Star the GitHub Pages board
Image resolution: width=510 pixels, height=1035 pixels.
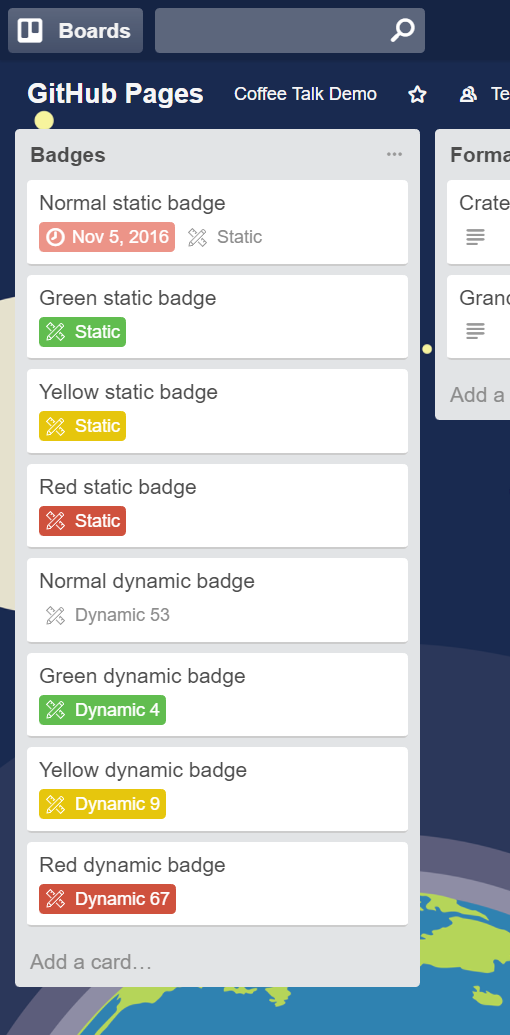417,94
